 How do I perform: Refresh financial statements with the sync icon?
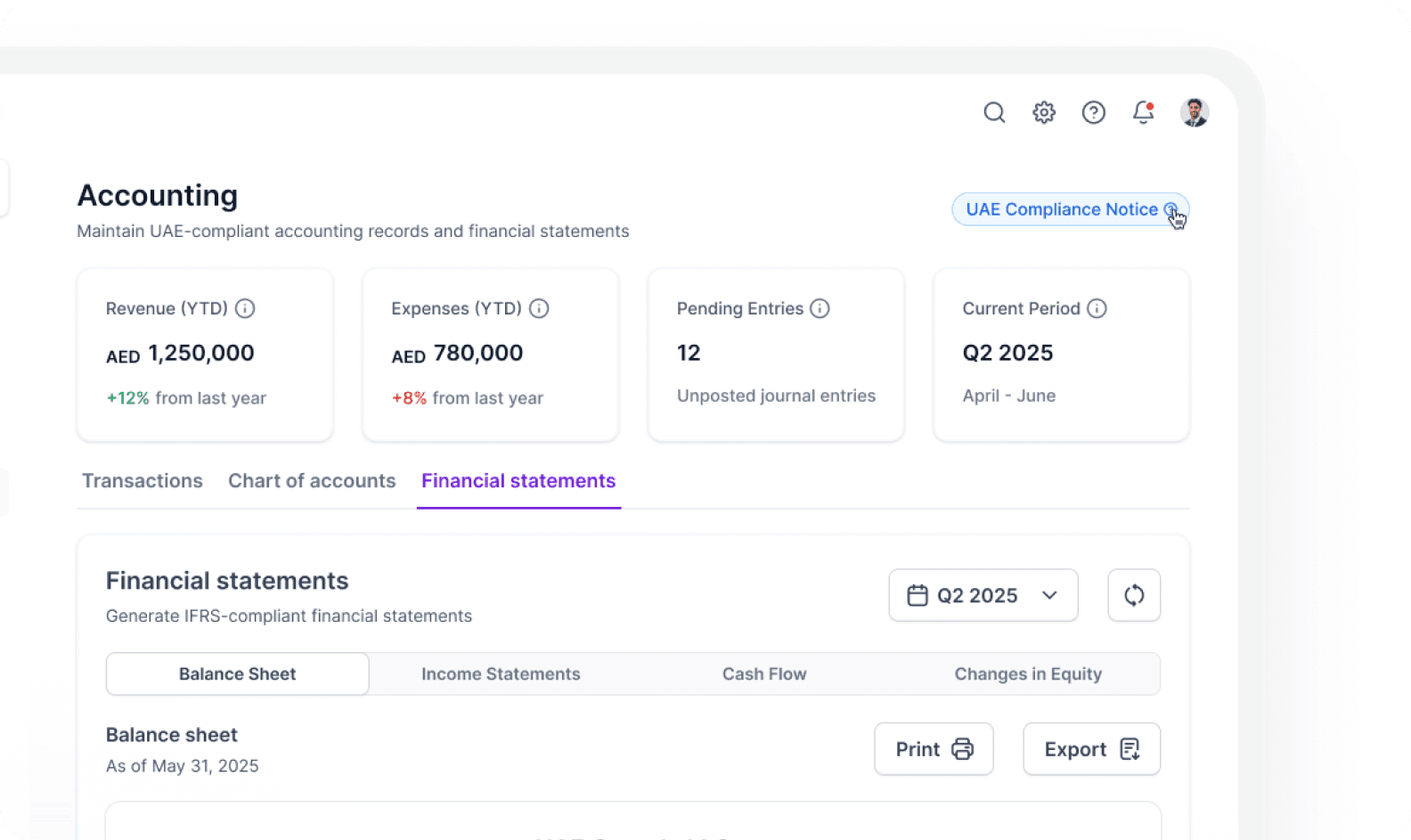(x=1133, y=595)
